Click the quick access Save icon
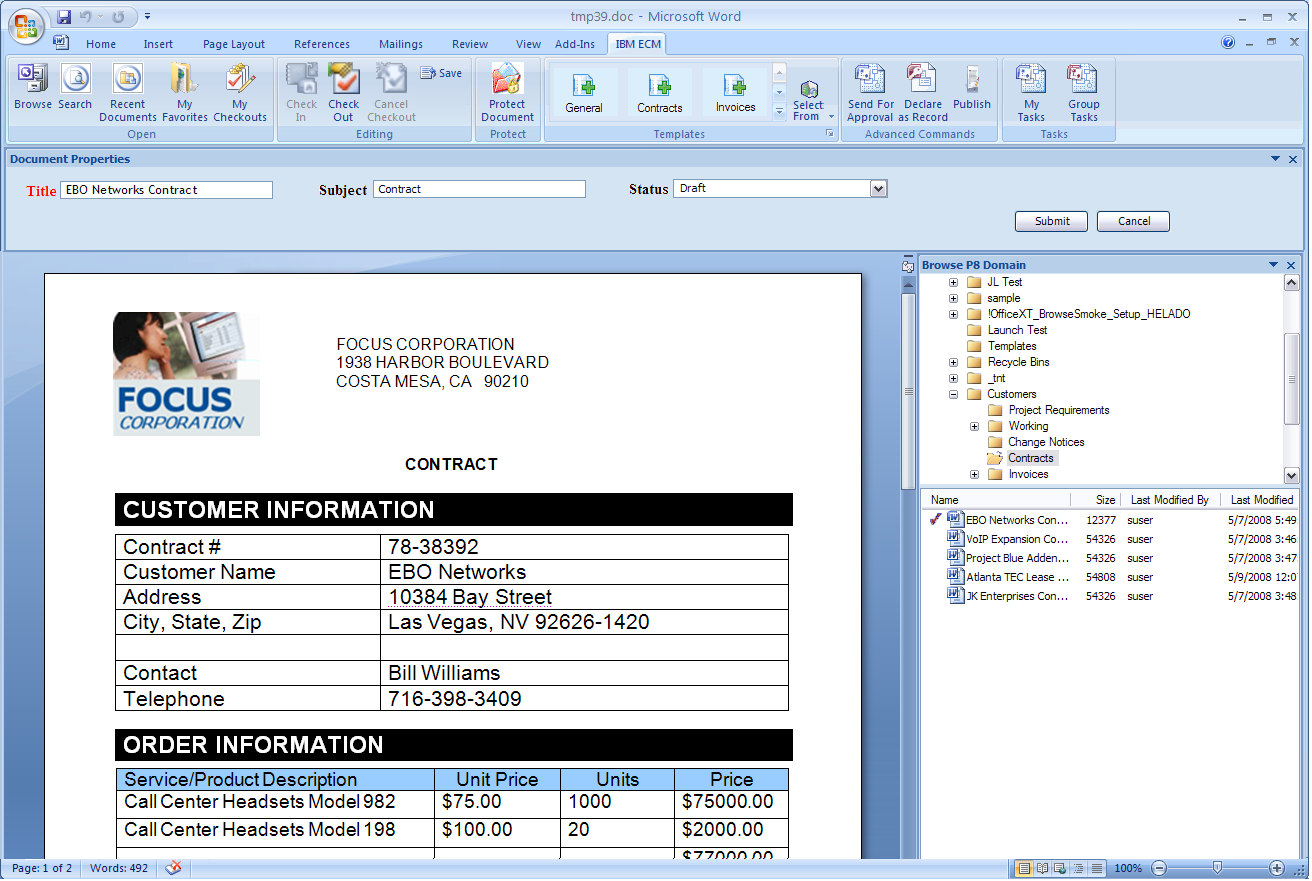 (65, 17)
